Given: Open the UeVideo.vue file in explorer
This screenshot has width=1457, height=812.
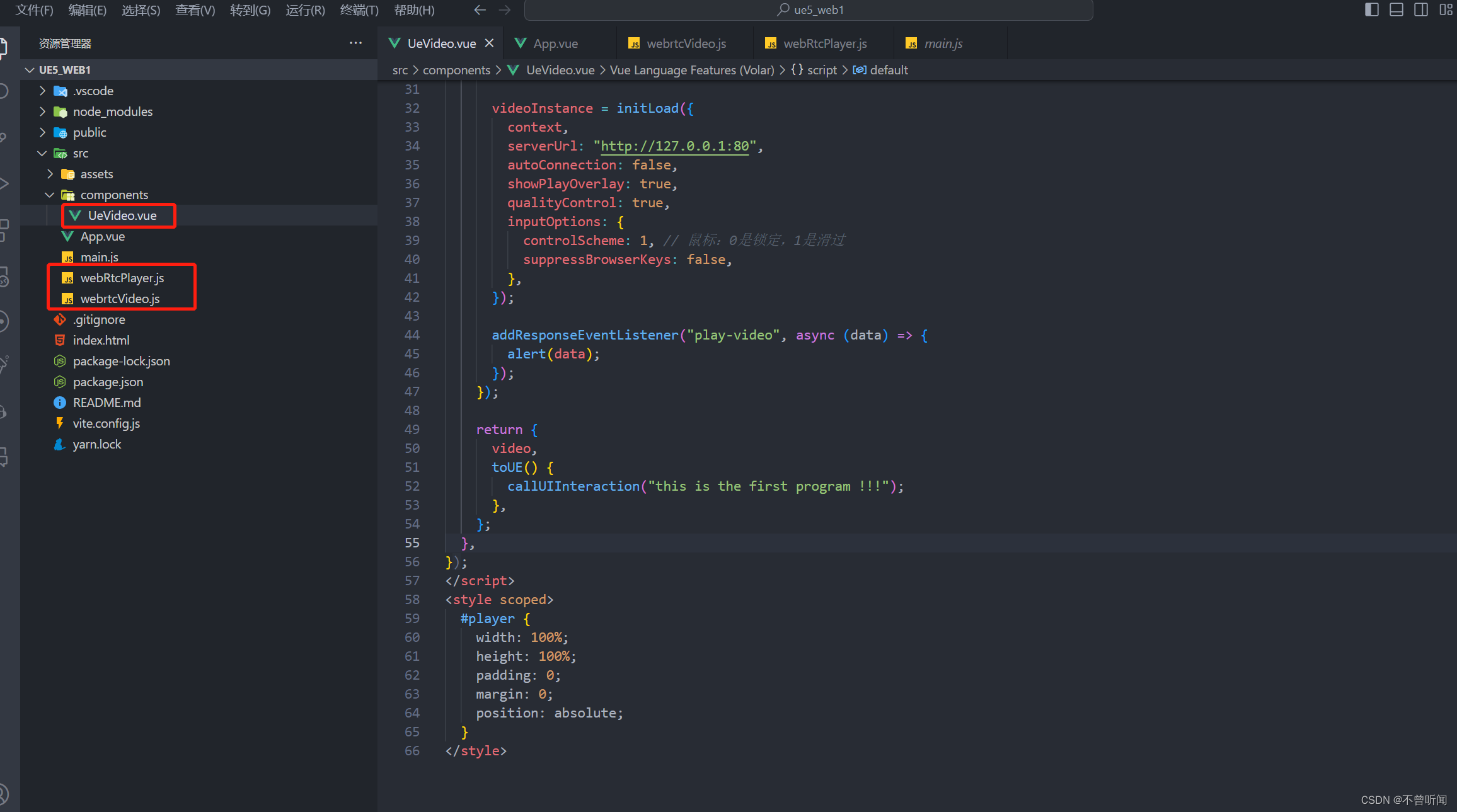Looking at the screenshot, I should [x=122, y=215].
